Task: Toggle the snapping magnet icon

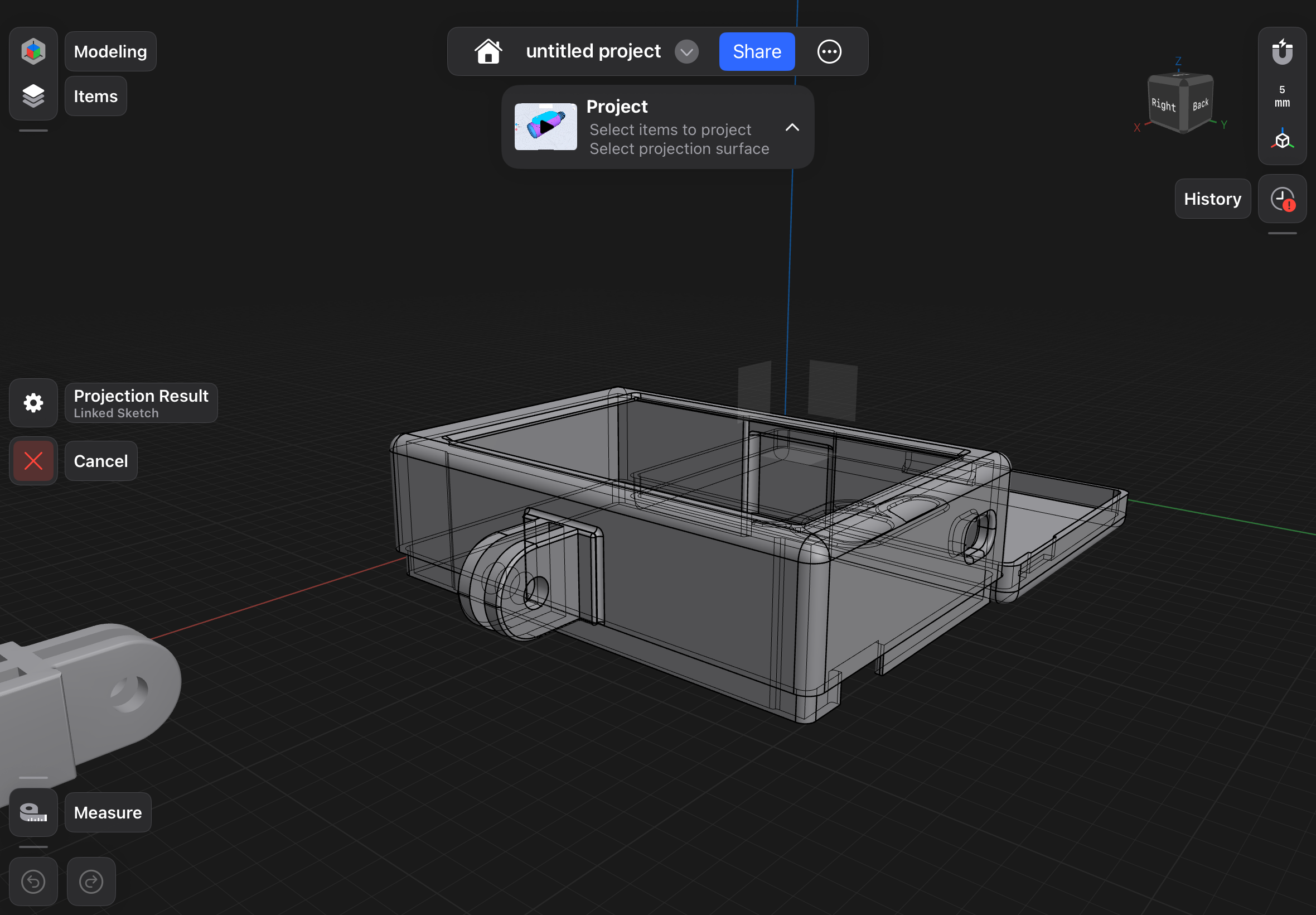Action: (x=1282, y=51)
